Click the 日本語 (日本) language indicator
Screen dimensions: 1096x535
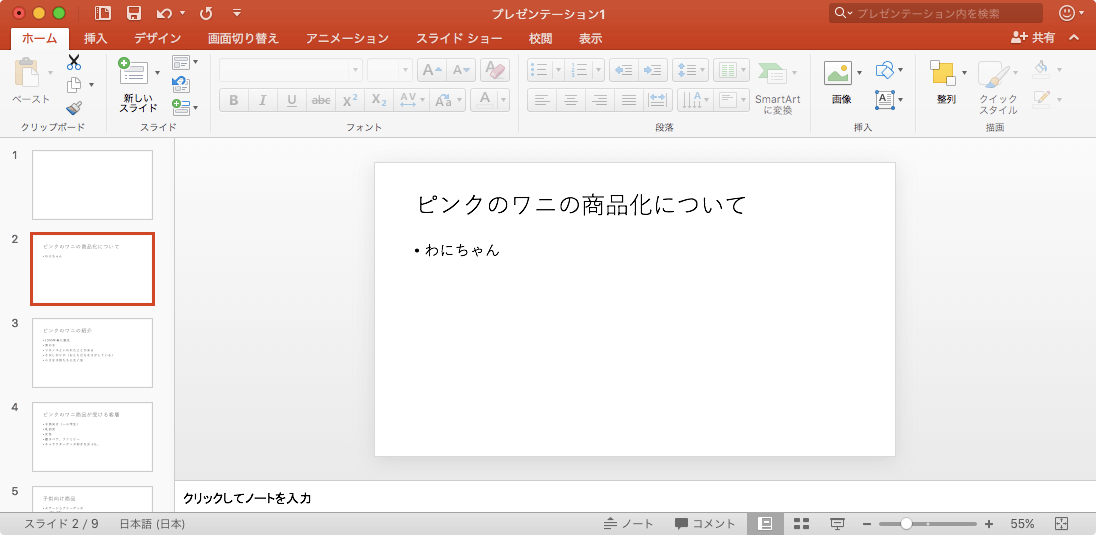click(x=152, y=524)
